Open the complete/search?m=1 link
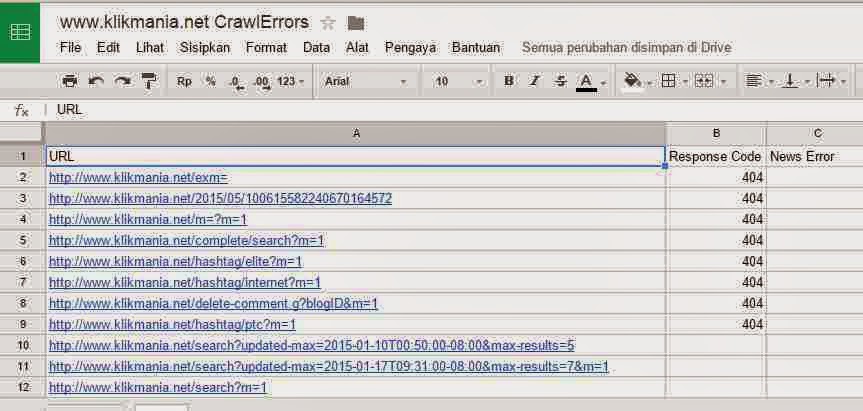The height and width of the screenshot is (411, 863). pyautogui.click(x=187, y=240)
